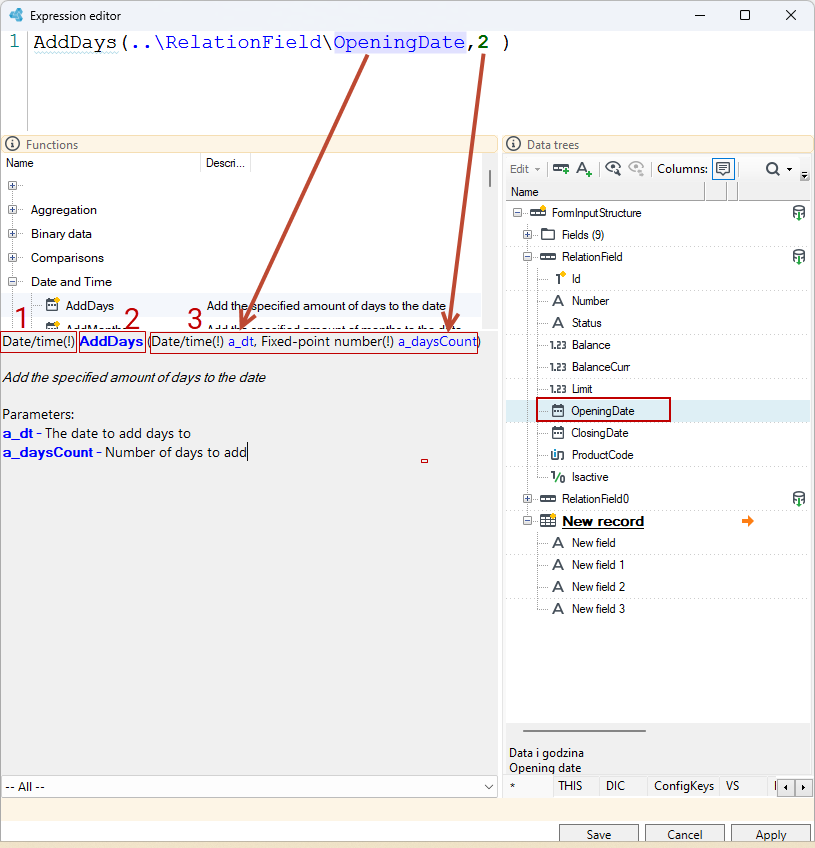Toggle the Columns description button
The width and height of the screenshot is (815, 848).
tap(723, 169)
